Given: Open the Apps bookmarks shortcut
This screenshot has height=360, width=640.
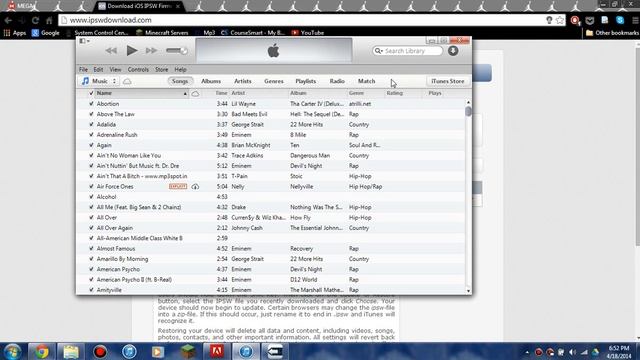Looking at the screenshot, I should [15, 33].
